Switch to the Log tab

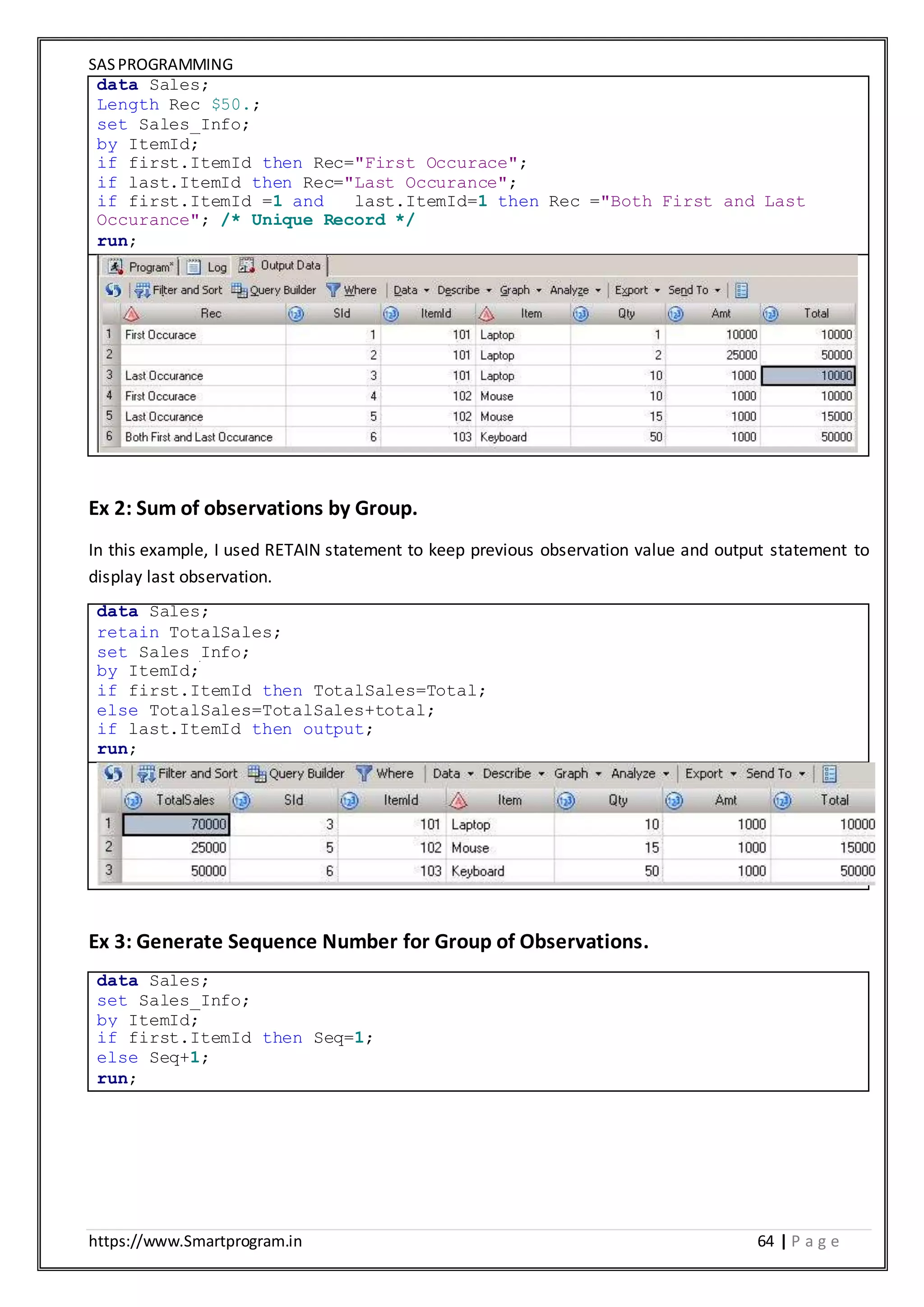tap(208, 267)
